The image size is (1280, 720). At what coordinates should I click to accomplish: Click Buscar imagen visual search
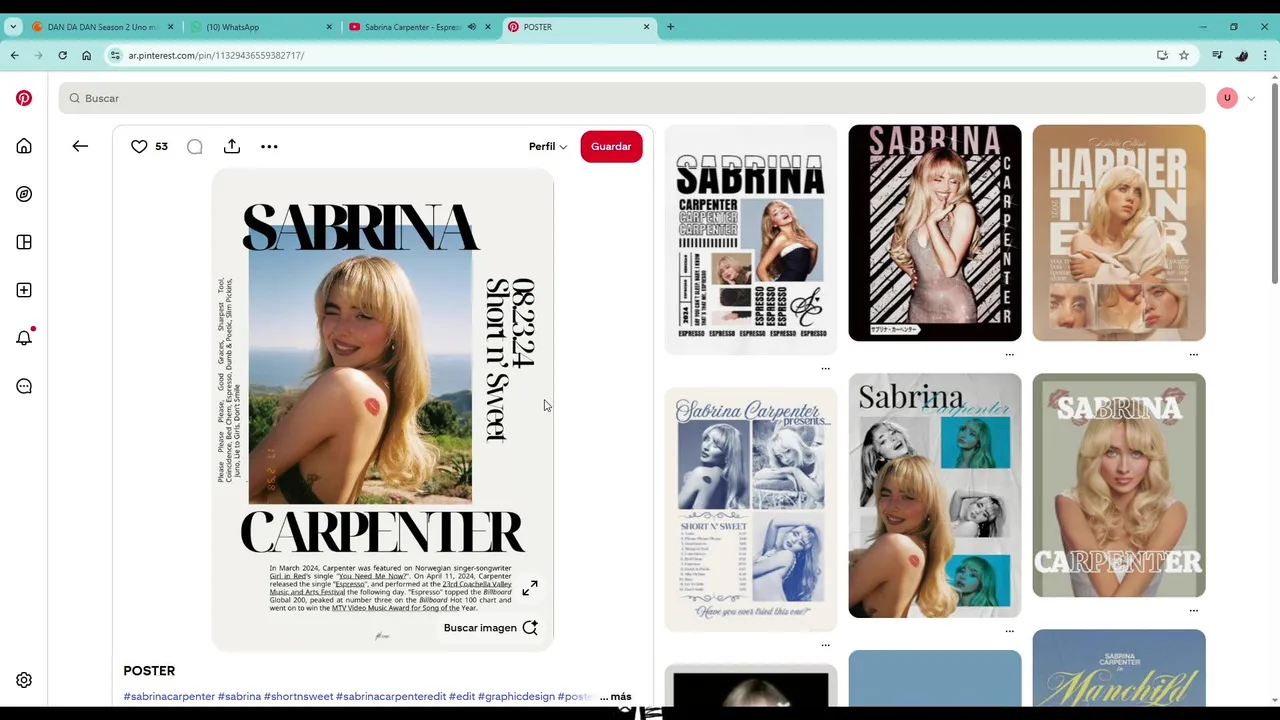coord(491,628)
